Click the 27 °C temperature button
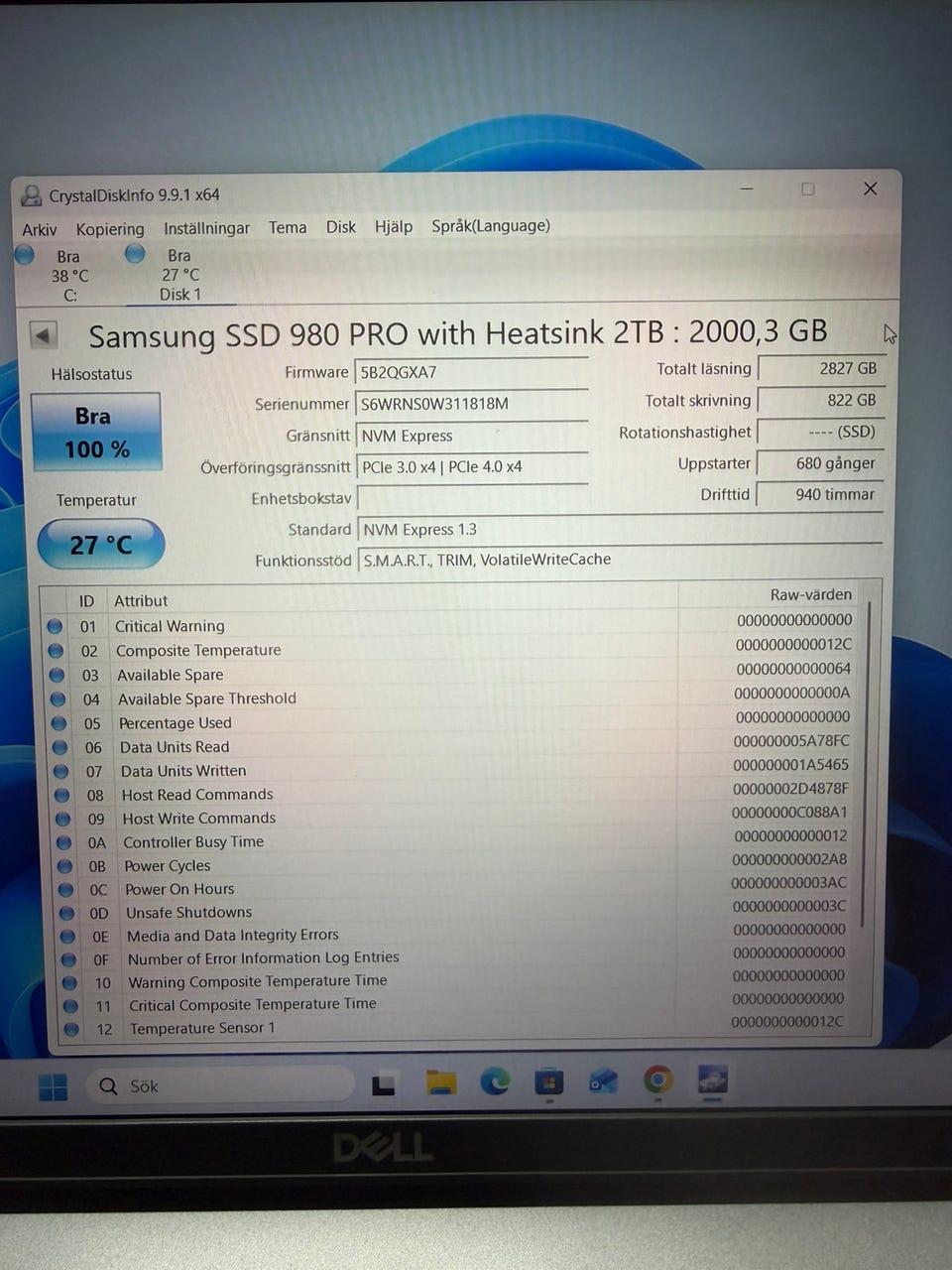 pyautogui.click(x=100, y=545)
